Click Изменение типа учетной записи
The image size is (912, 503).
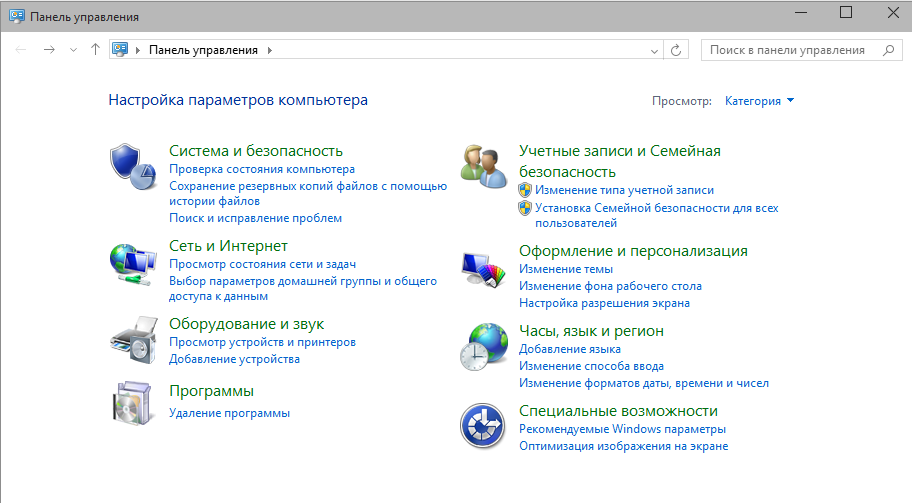tap(624, 190)
